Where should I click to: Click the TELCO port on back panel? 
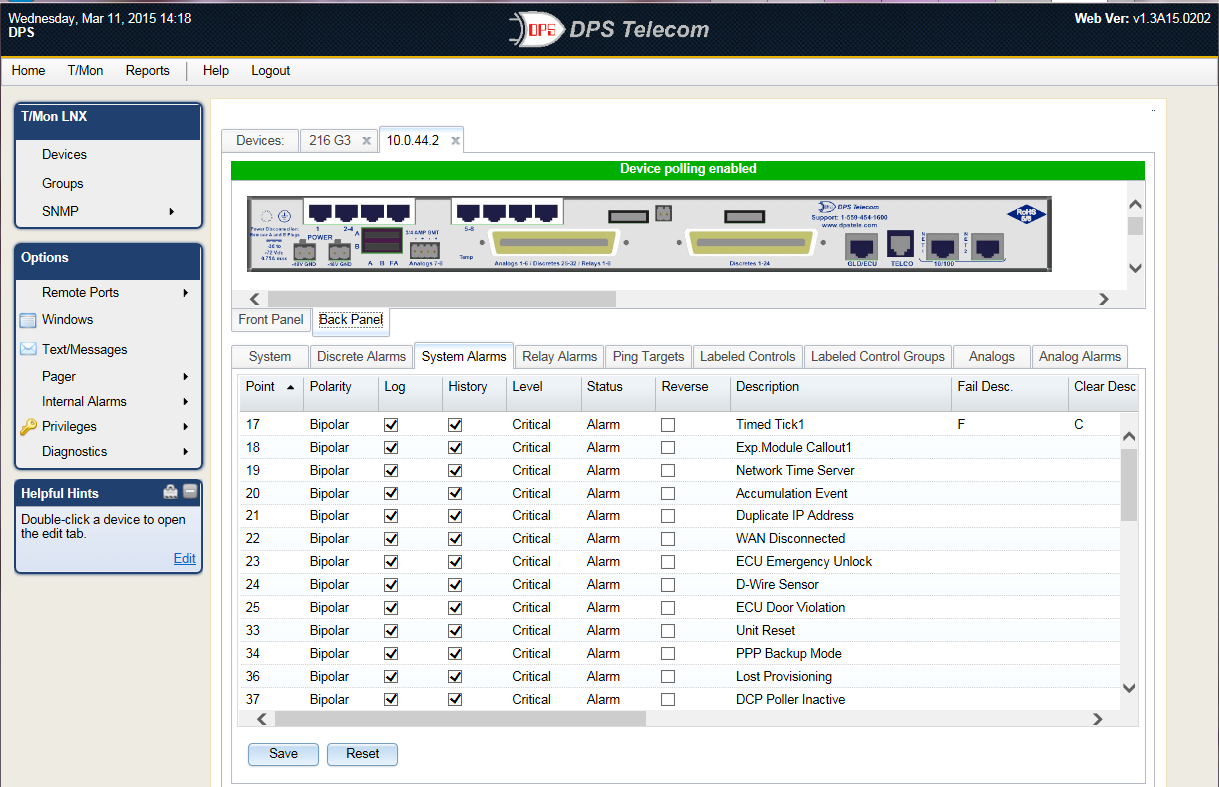click(902, 244)
